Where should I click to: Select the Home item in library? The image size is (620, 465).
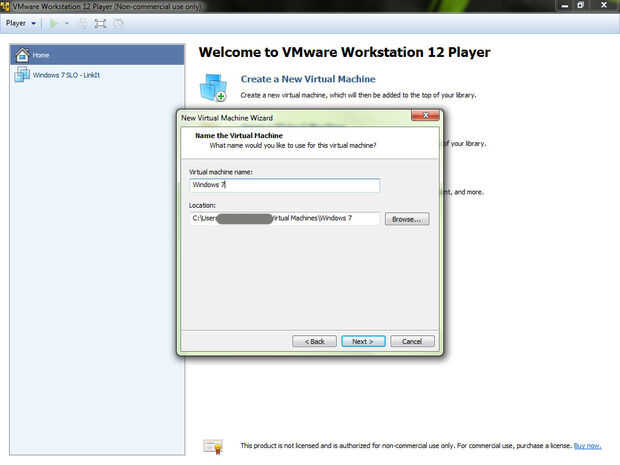(x=97, y=55)
